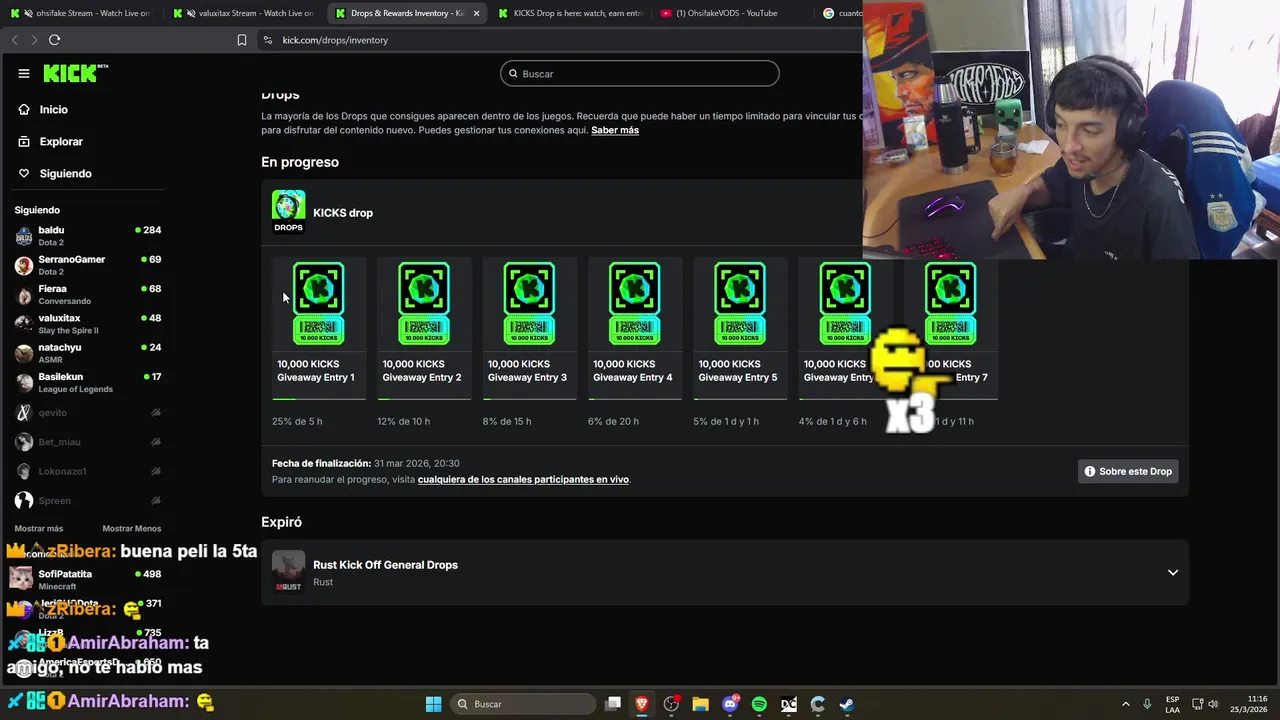
Task: Reload the page
Action: point(54,40)
